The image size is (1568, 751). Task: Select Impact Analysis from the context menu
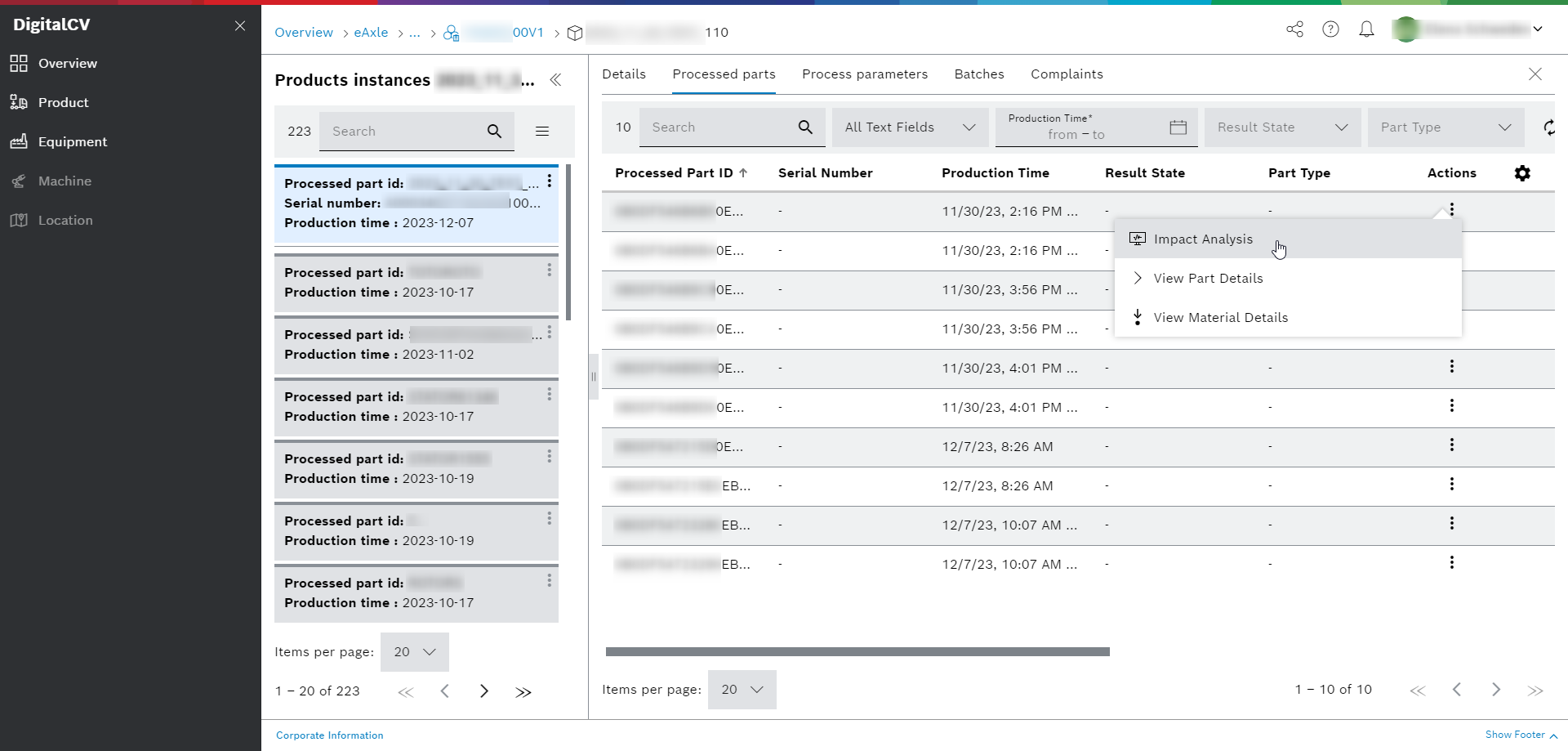coord(1203,239)
